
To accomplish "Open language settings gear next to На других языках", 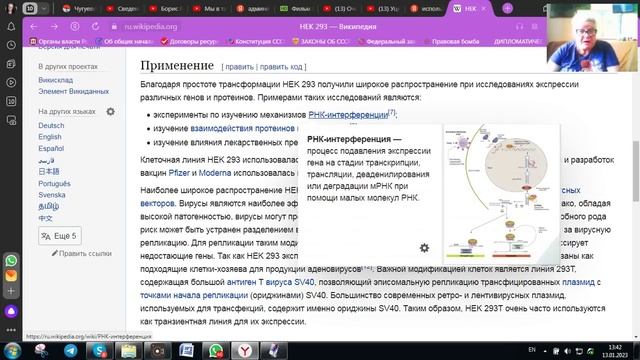I will click(111, 111).
